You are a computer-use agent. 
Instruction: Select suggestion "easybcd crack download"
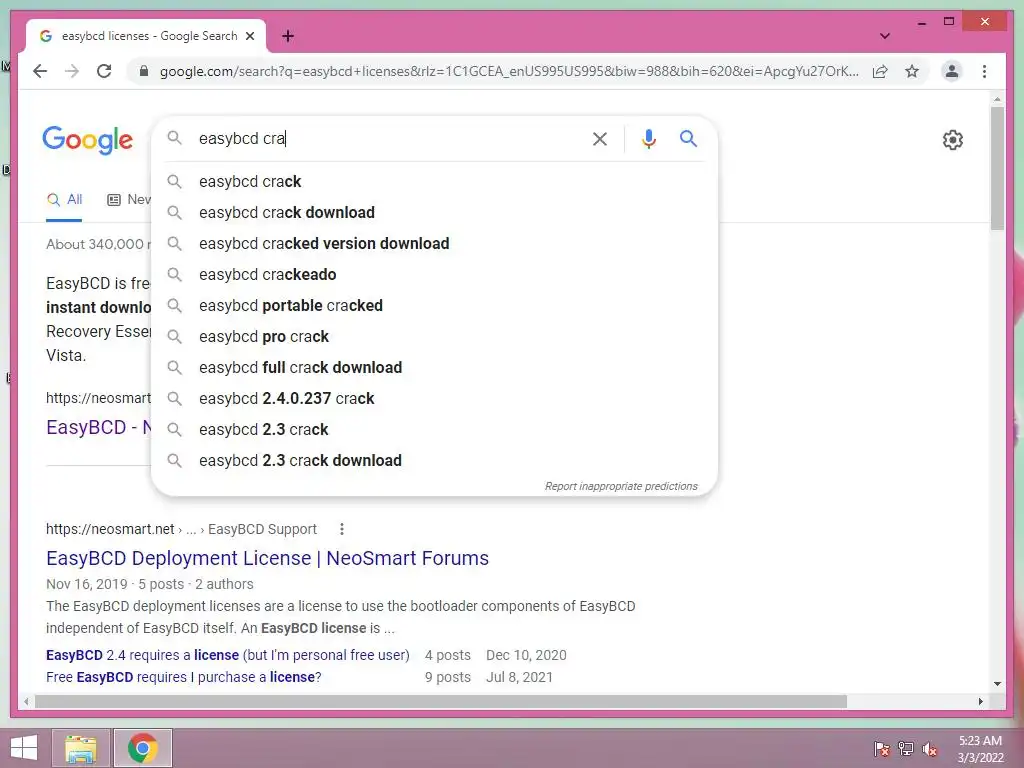[x=434, y=212]
